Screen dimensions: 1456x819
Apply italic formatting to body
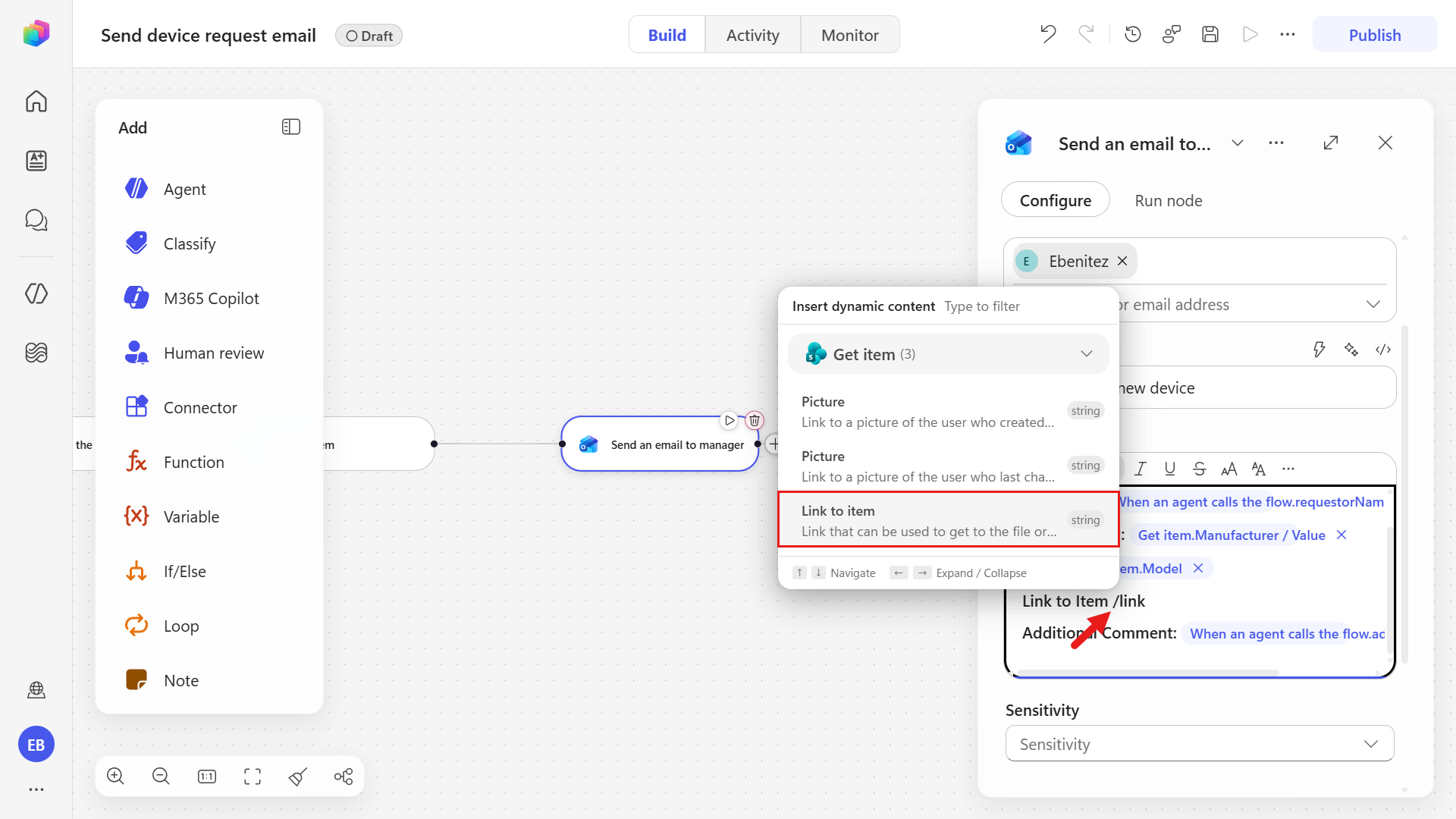[x=1141, y=469]
